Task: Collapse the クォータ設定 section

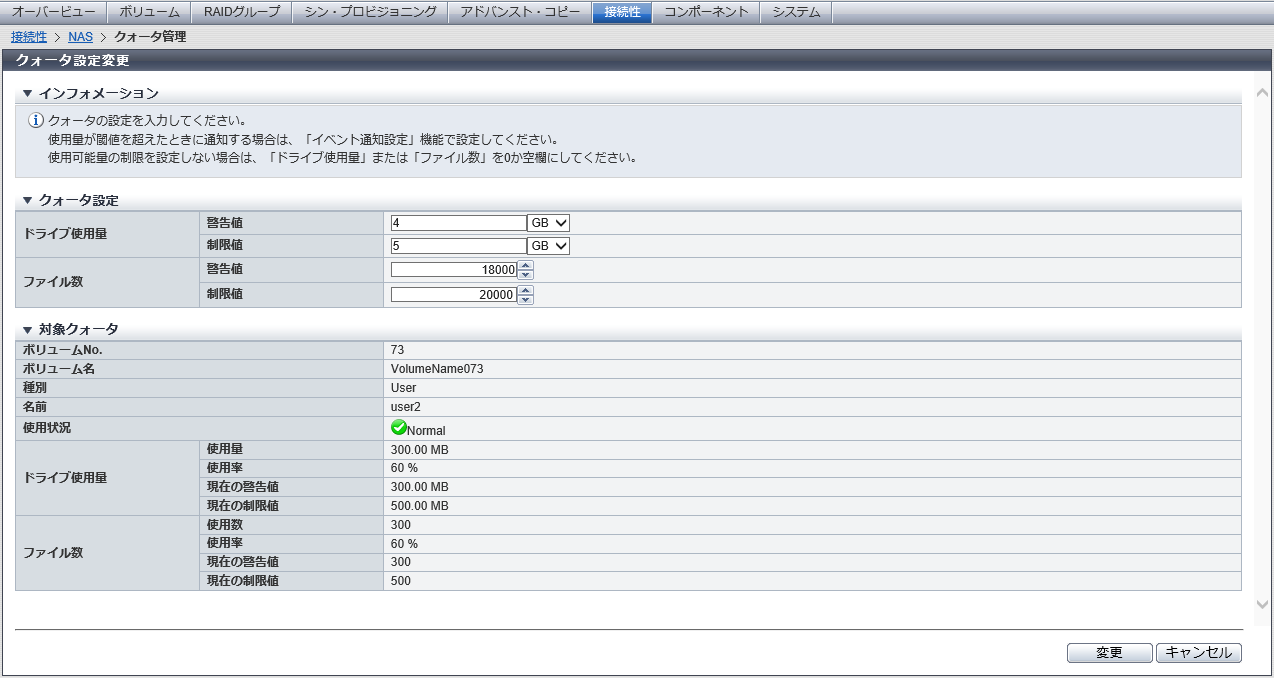Action: pos(27,200)
